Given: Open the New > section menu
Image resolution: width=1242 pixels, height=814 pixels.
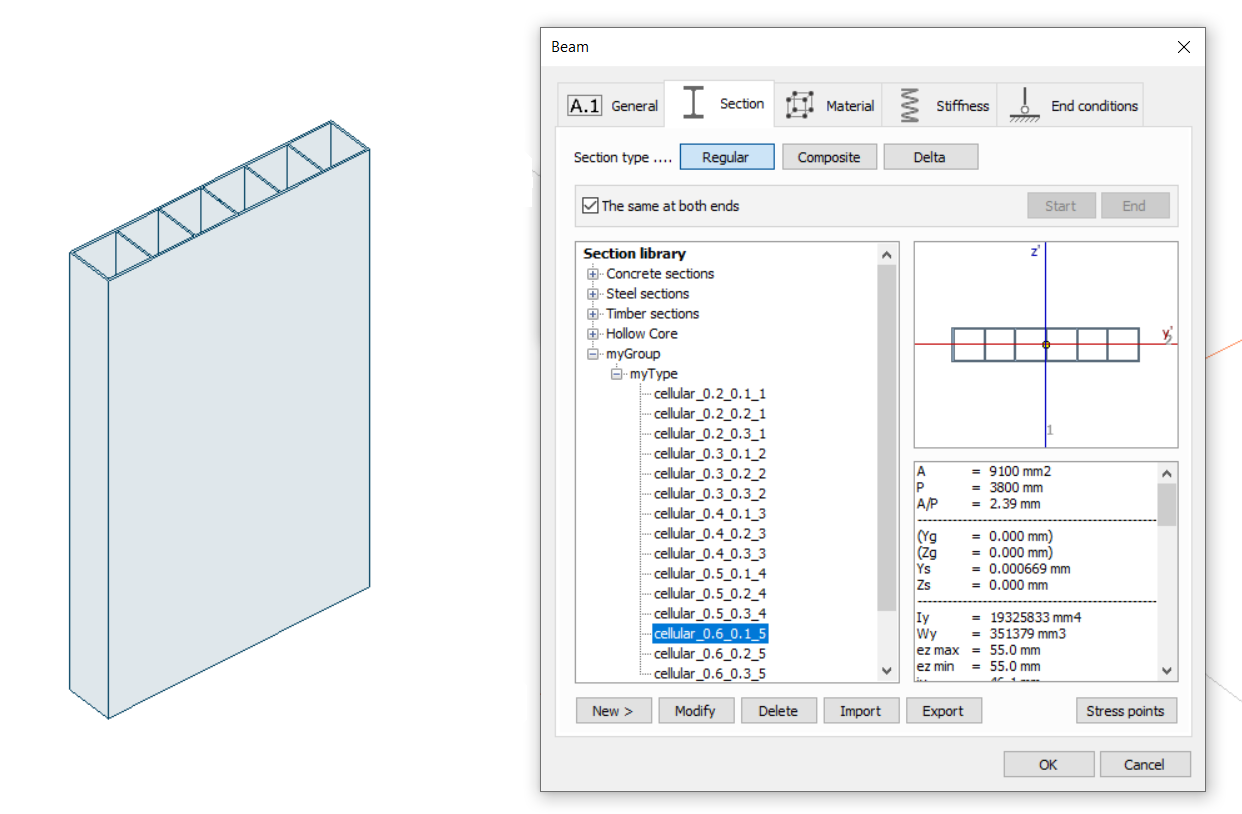Looking at the screenshot, I should point(612,711).
